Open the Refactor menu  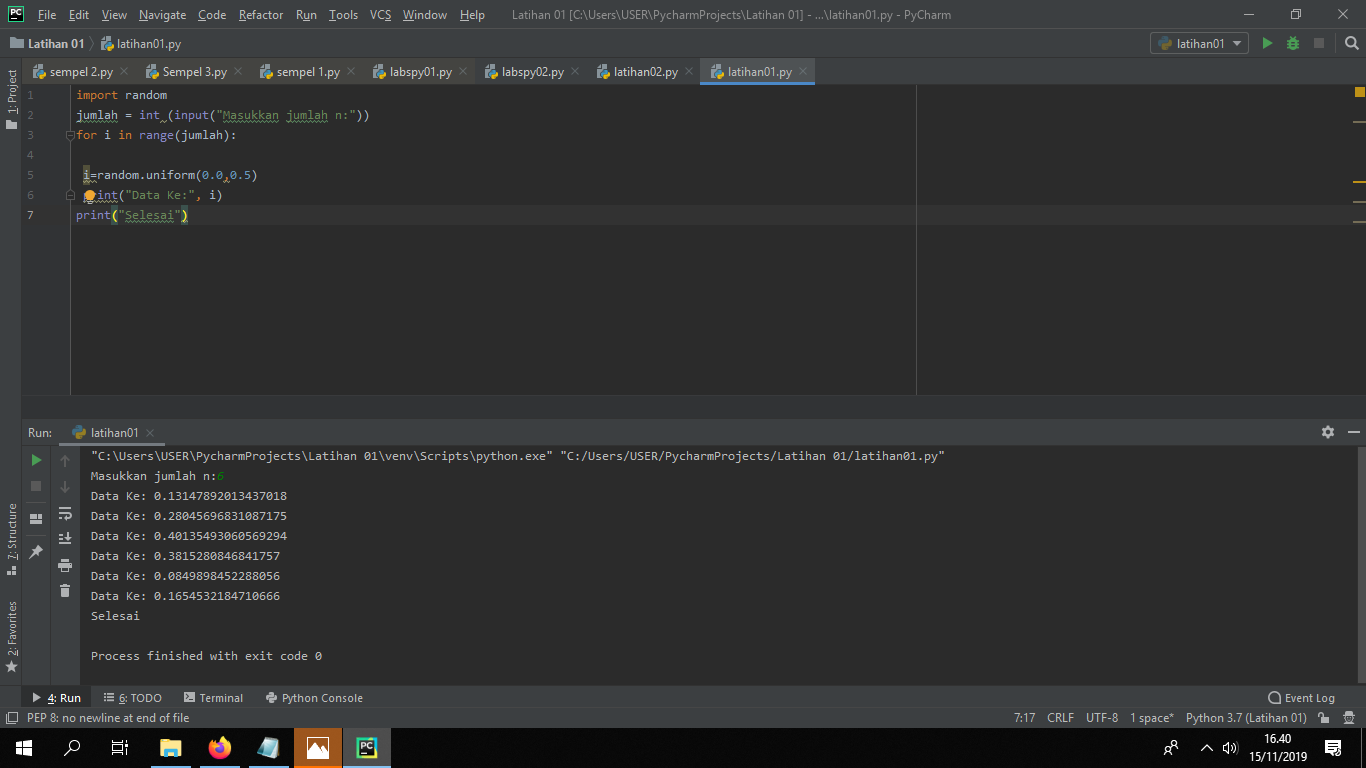(261, 15)
